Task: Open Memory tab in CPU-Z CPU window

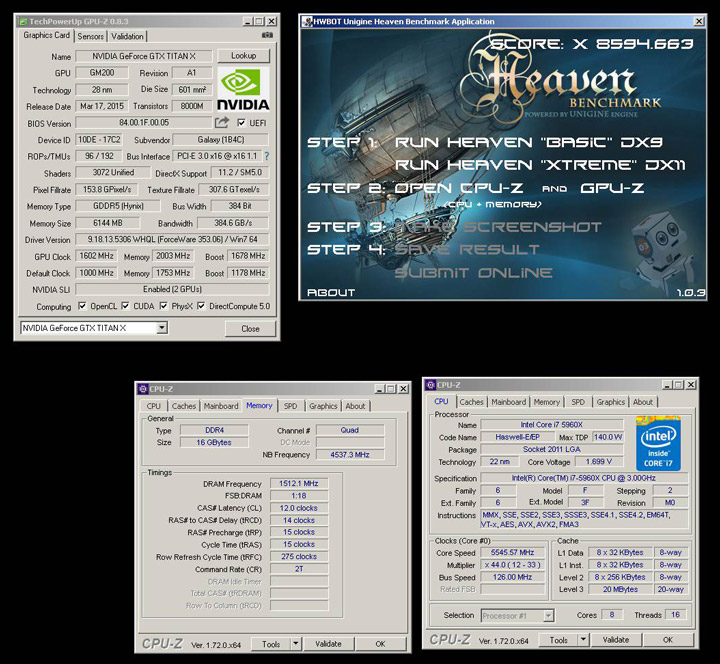Action: 546,402
